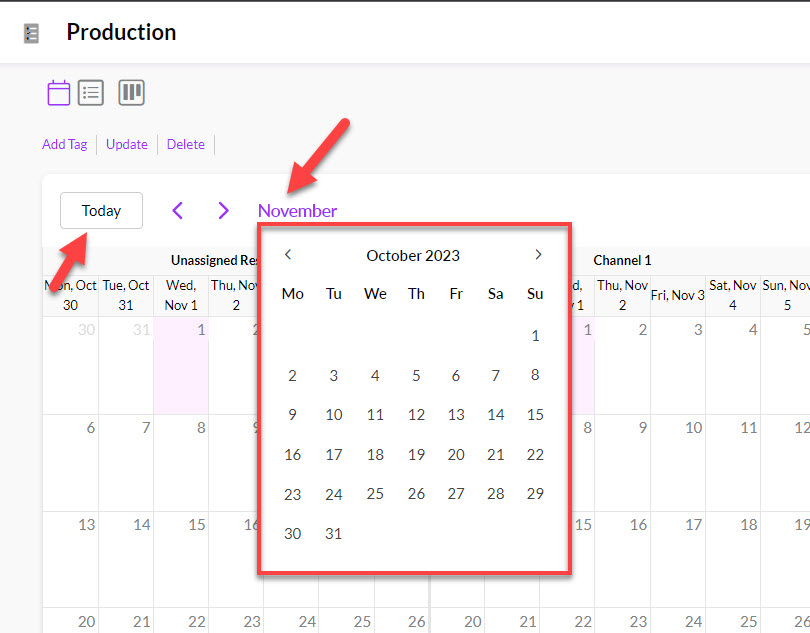Click the Delete link
This screenshot has height=633, width=810.
click(185, 144)
